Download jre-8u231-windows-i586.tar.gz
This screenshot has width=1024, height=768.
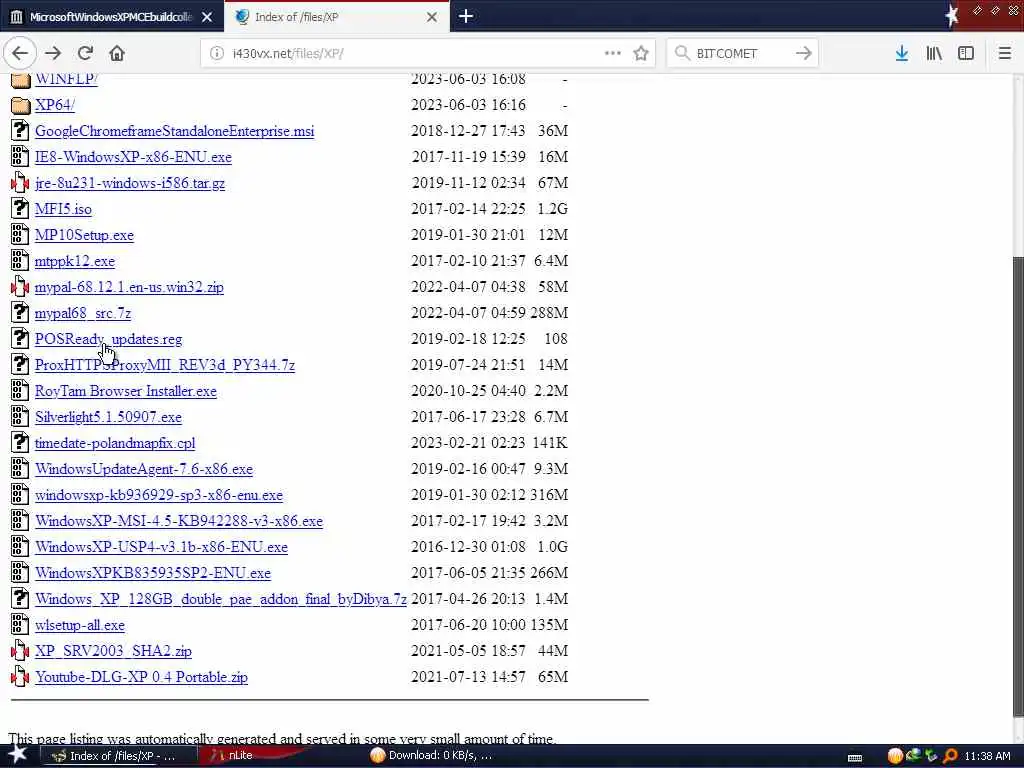point(130,184)
